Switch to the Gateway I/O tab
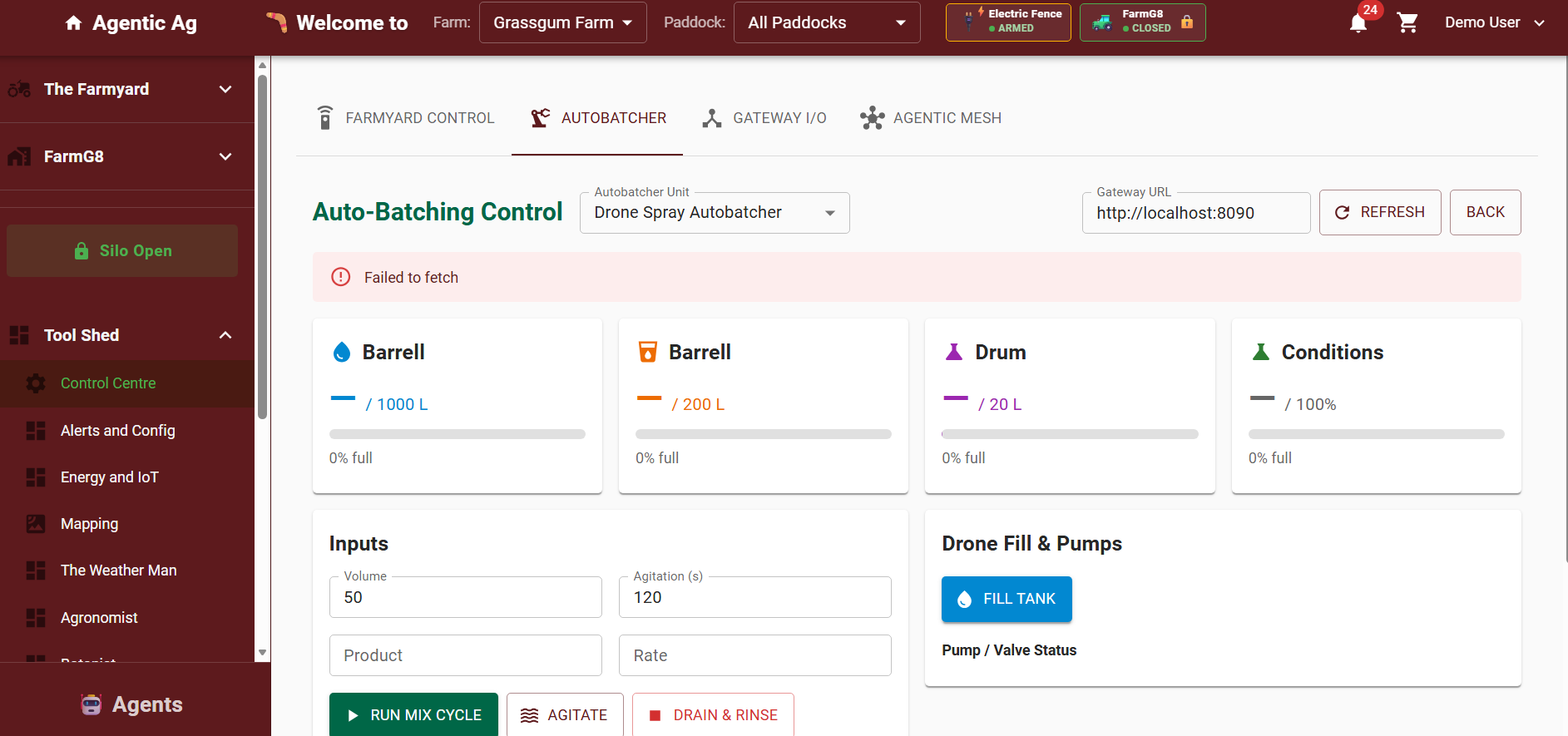The height and width of the screenshot is (736, 1568). pos(764,118)
